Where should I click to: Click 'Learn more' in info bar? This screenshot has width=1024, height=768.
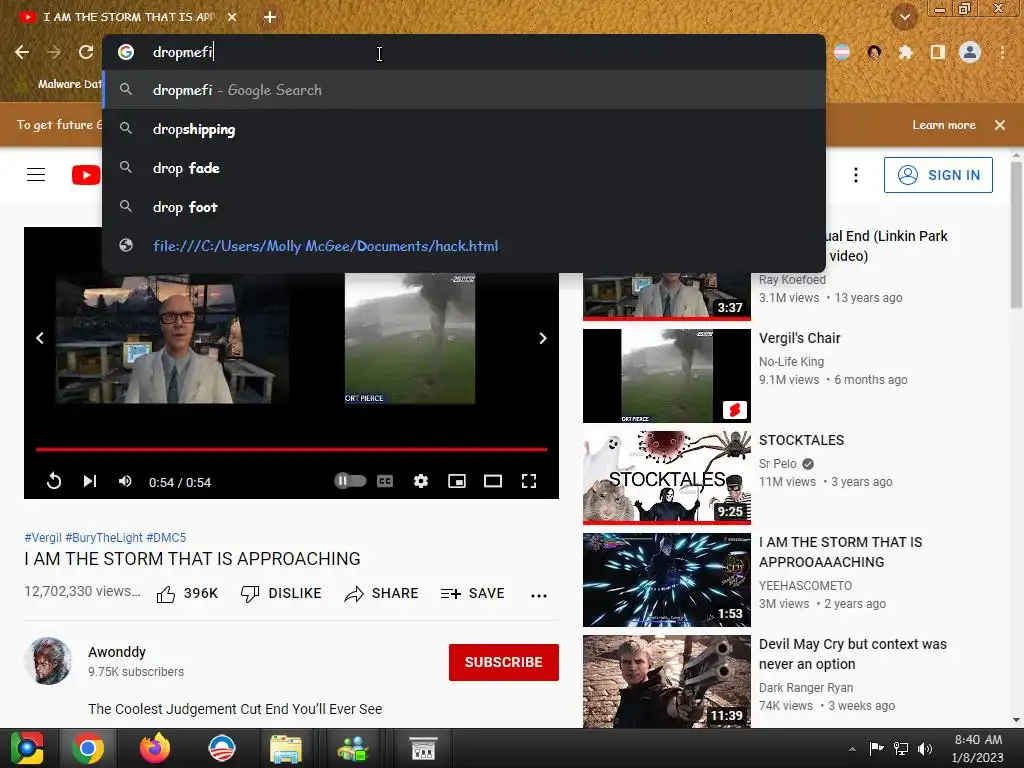click(944, 125)
